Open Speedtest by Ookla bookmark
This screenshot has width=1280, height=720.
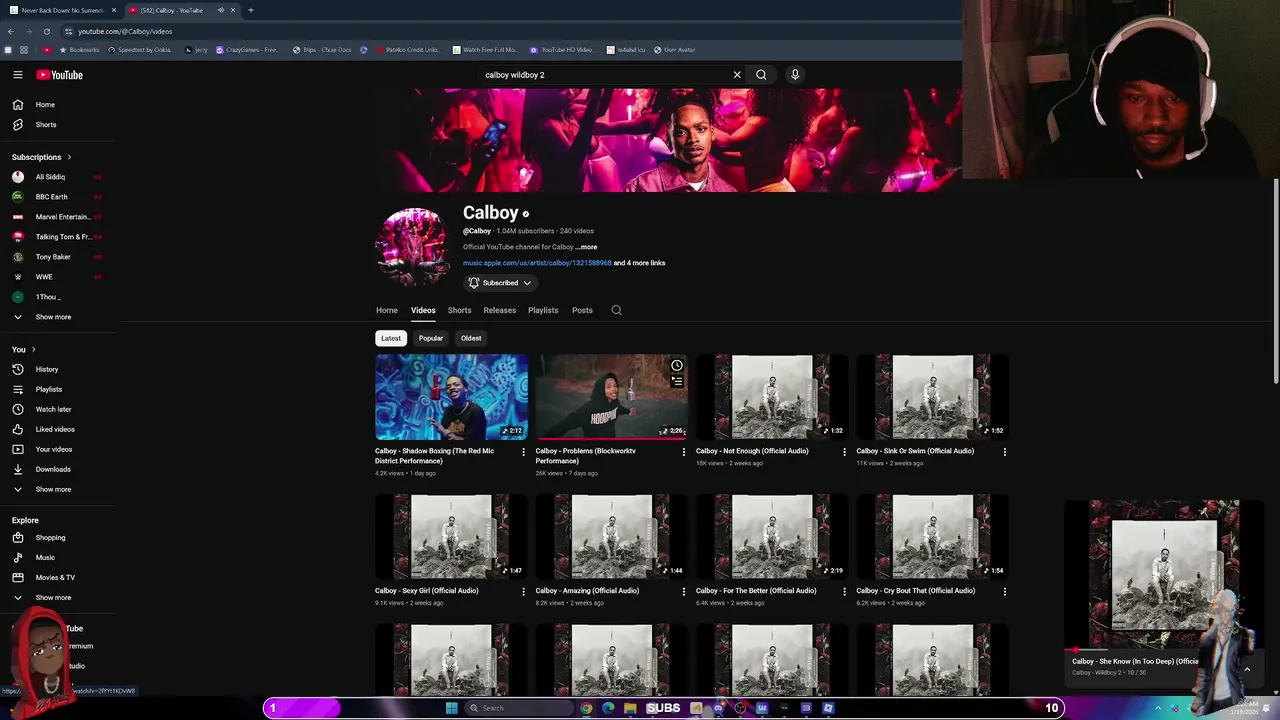point(138,49)
